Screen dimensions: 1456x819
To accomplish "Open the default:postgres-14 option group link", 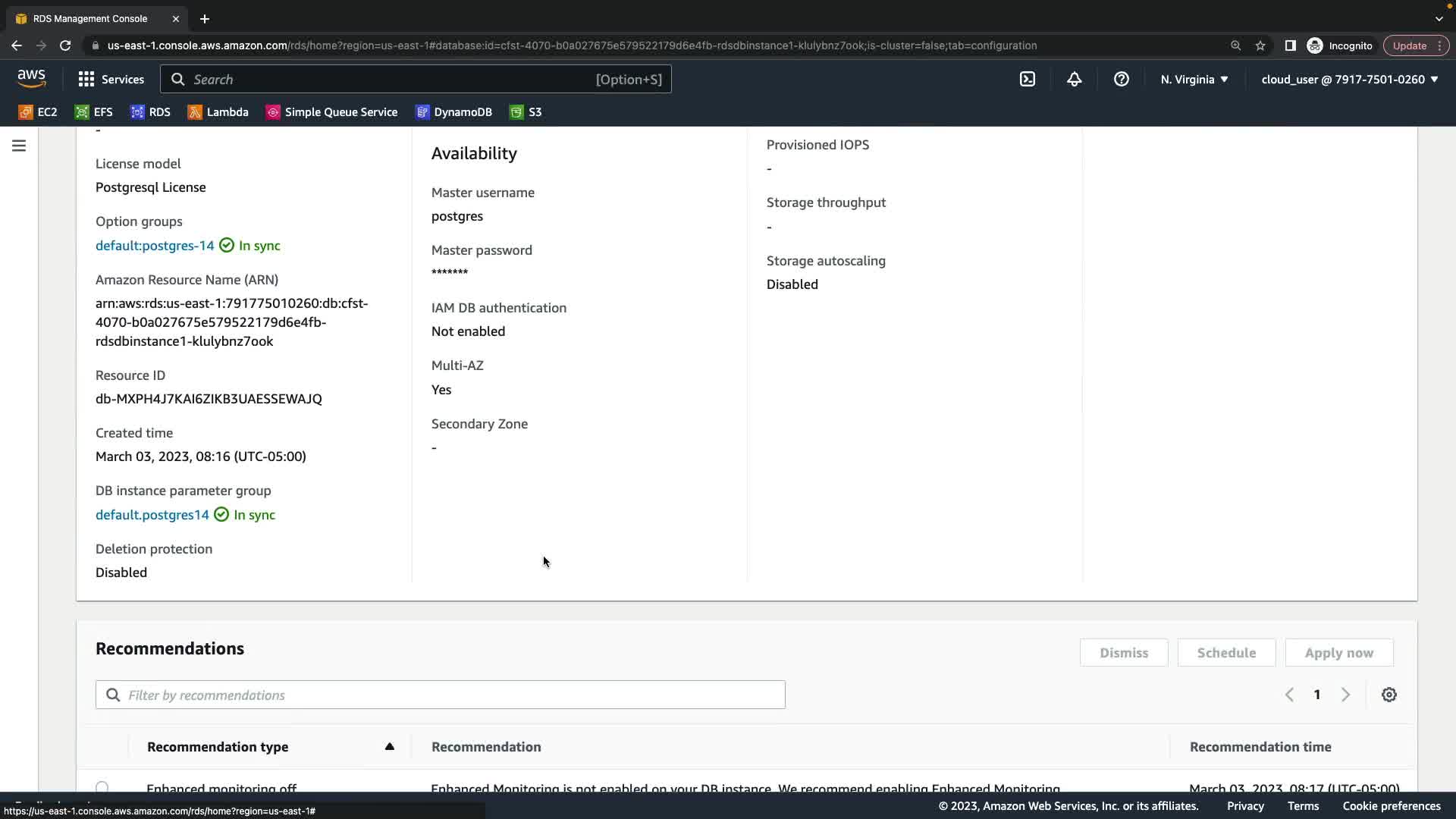I will [155, 245].
